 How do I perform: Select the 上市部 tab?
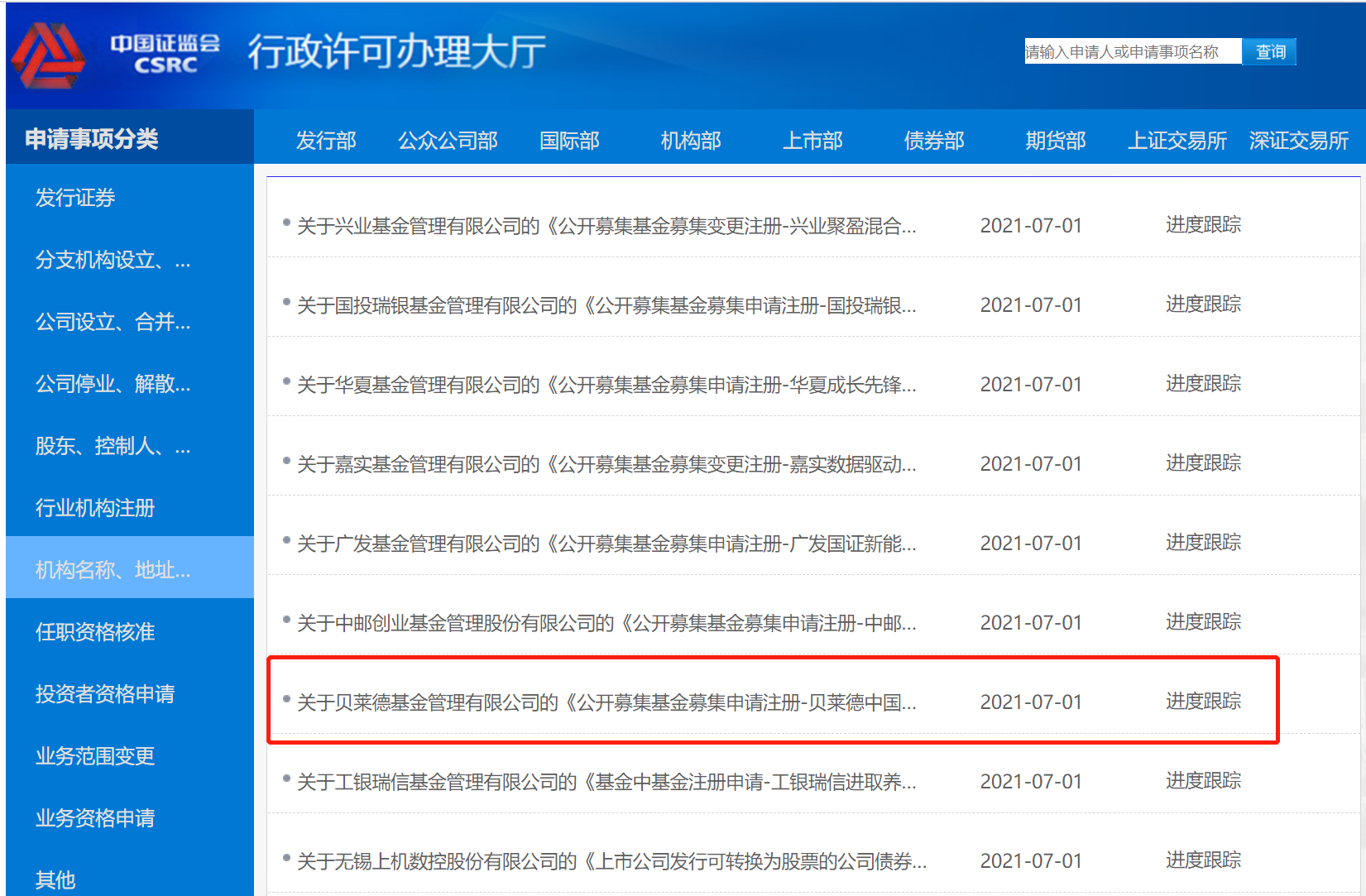[812, 141]
